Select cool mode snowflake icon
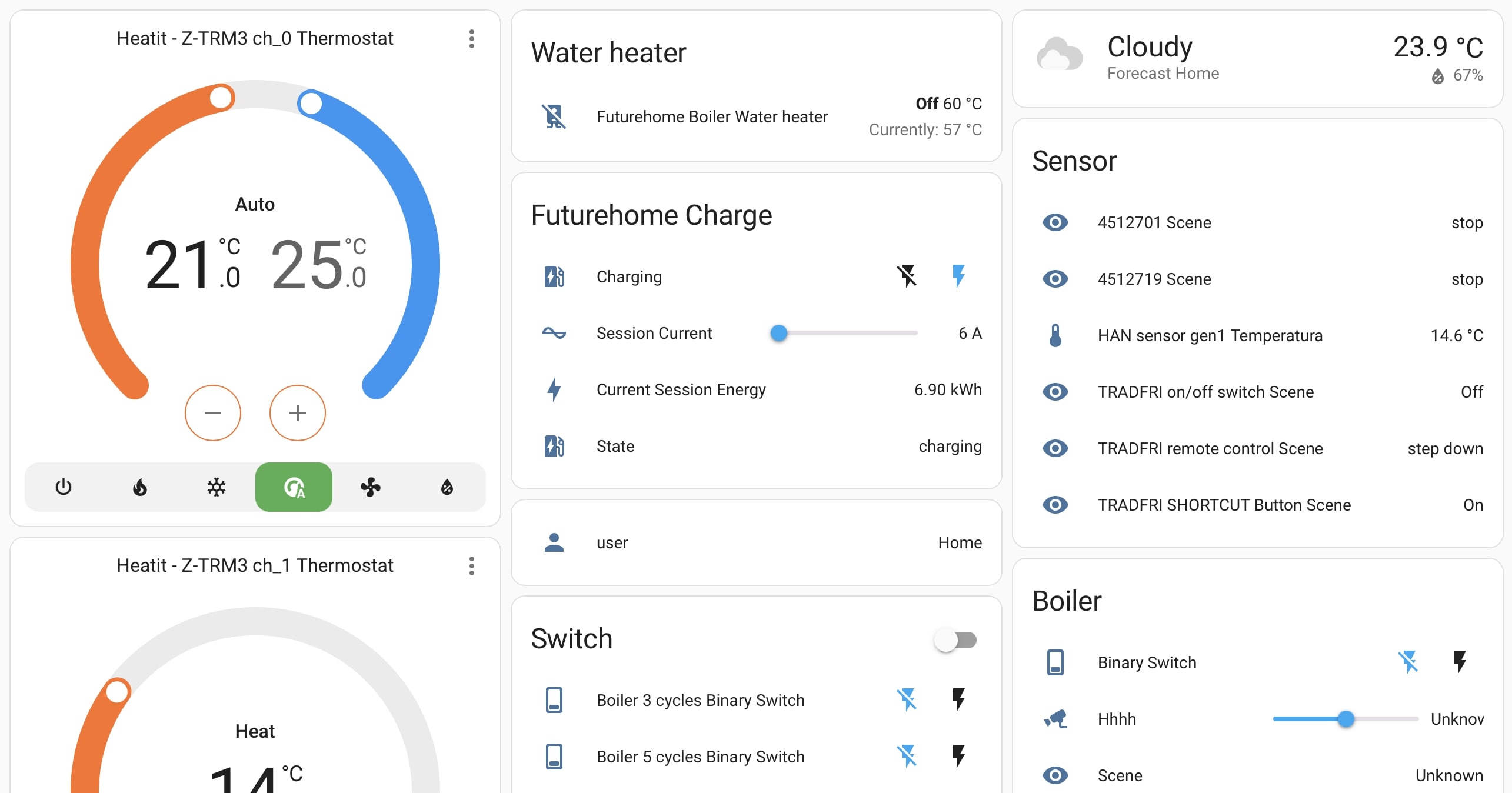 point(217,487)
